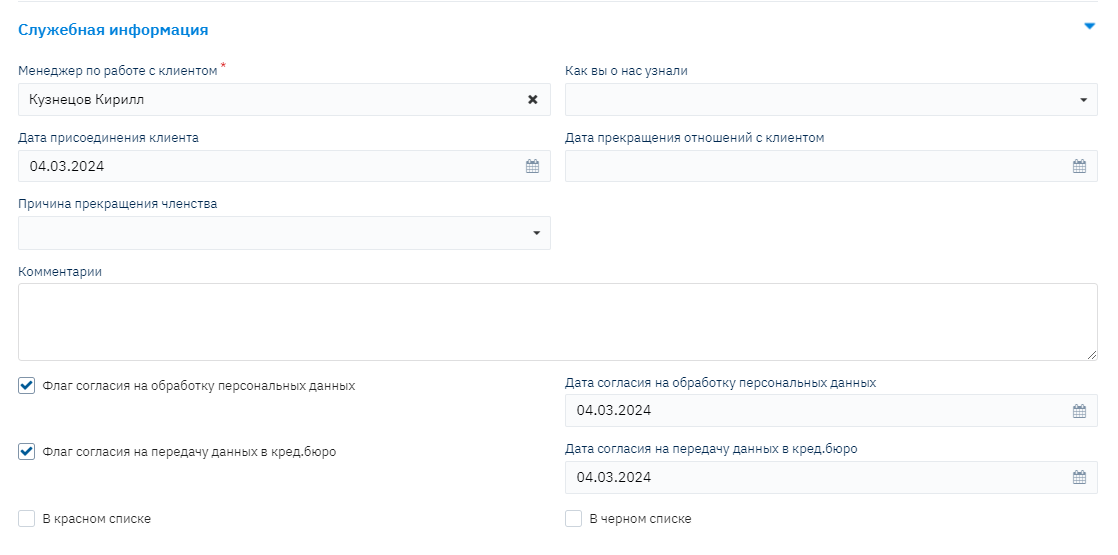Open the Как вы о нас узнали dropdown
Viewport: 1118px width, 555px height.
coord(830,100)
